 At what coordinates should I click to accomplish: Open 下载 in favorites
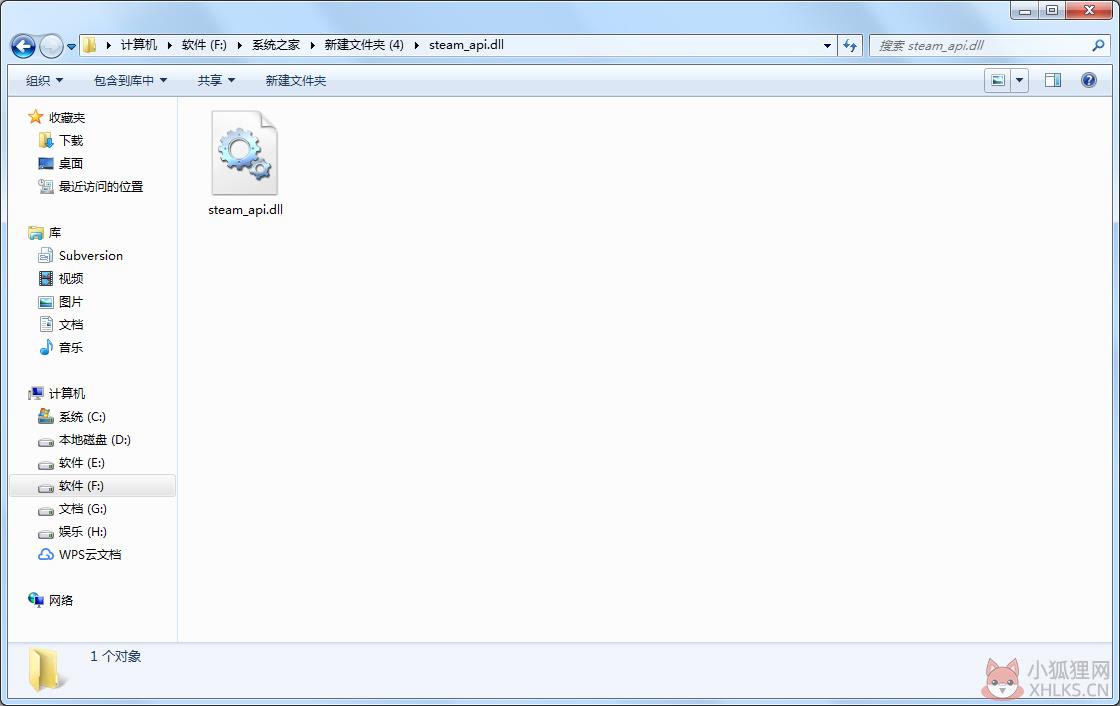coord(71,141)
